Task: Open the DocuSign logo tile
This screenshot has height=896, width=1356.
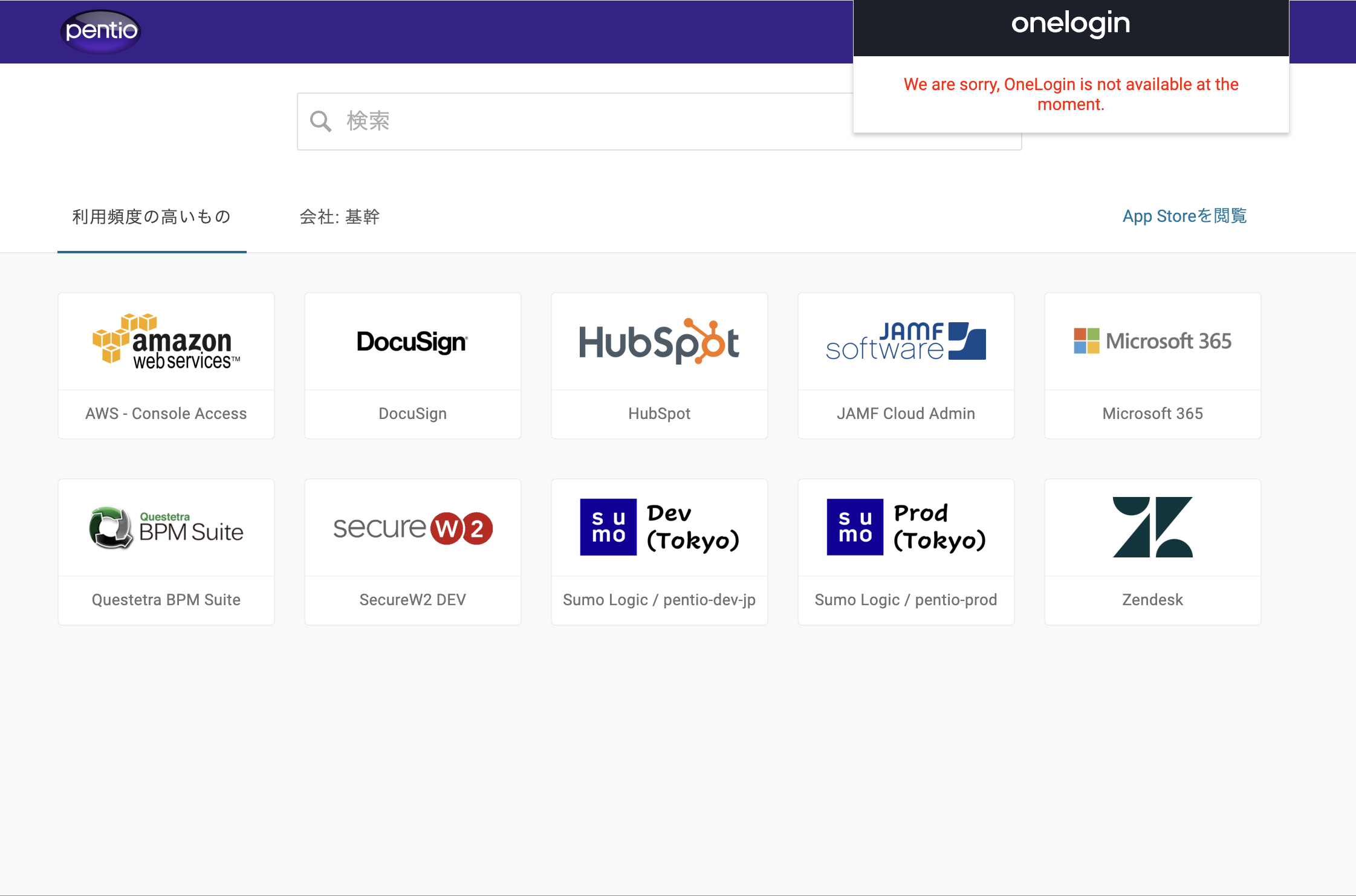Action: coord(412,342)
